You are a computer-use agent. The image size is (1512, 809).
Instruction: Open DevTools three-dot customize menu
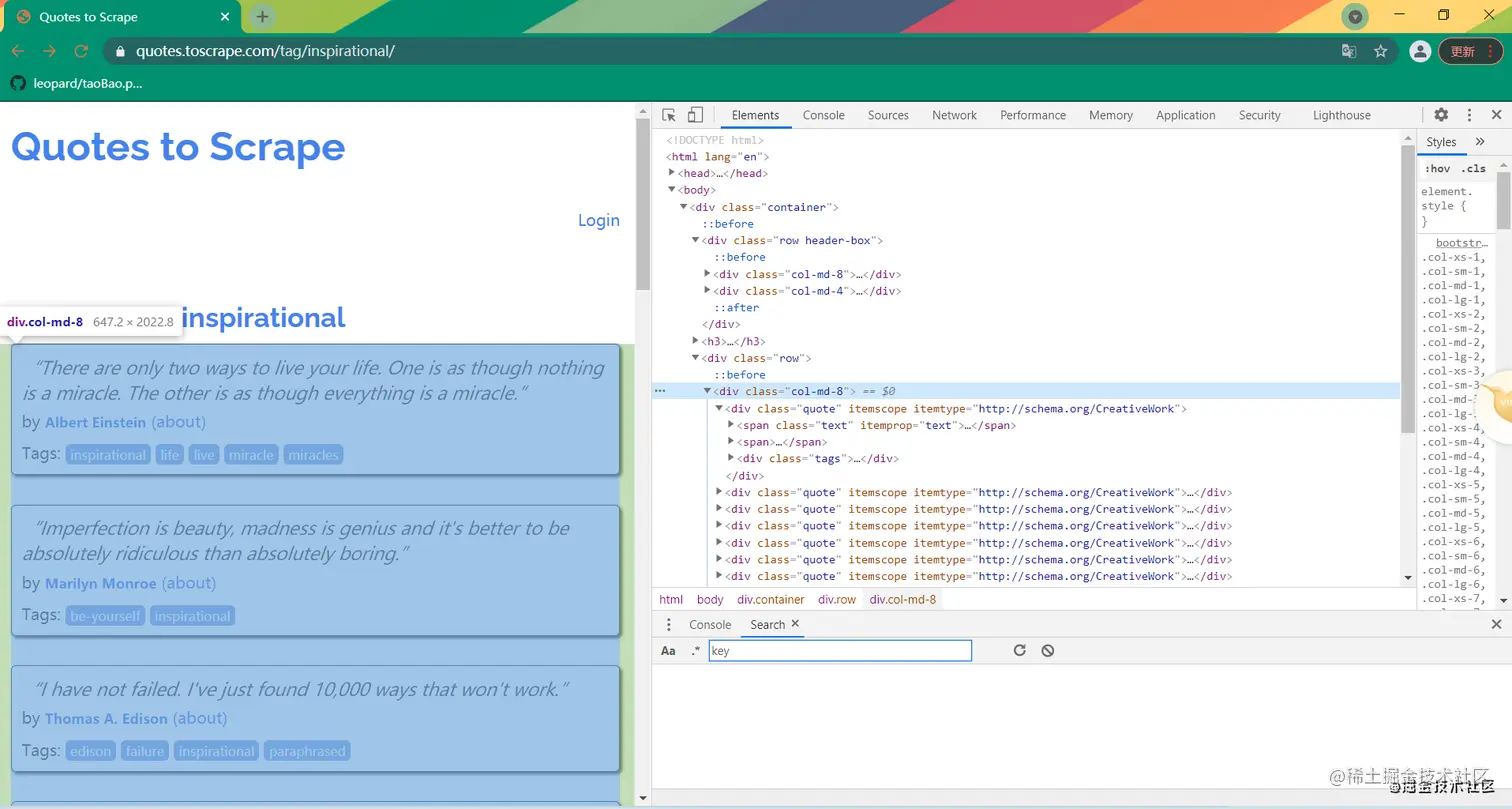[x=1469, y=115]
